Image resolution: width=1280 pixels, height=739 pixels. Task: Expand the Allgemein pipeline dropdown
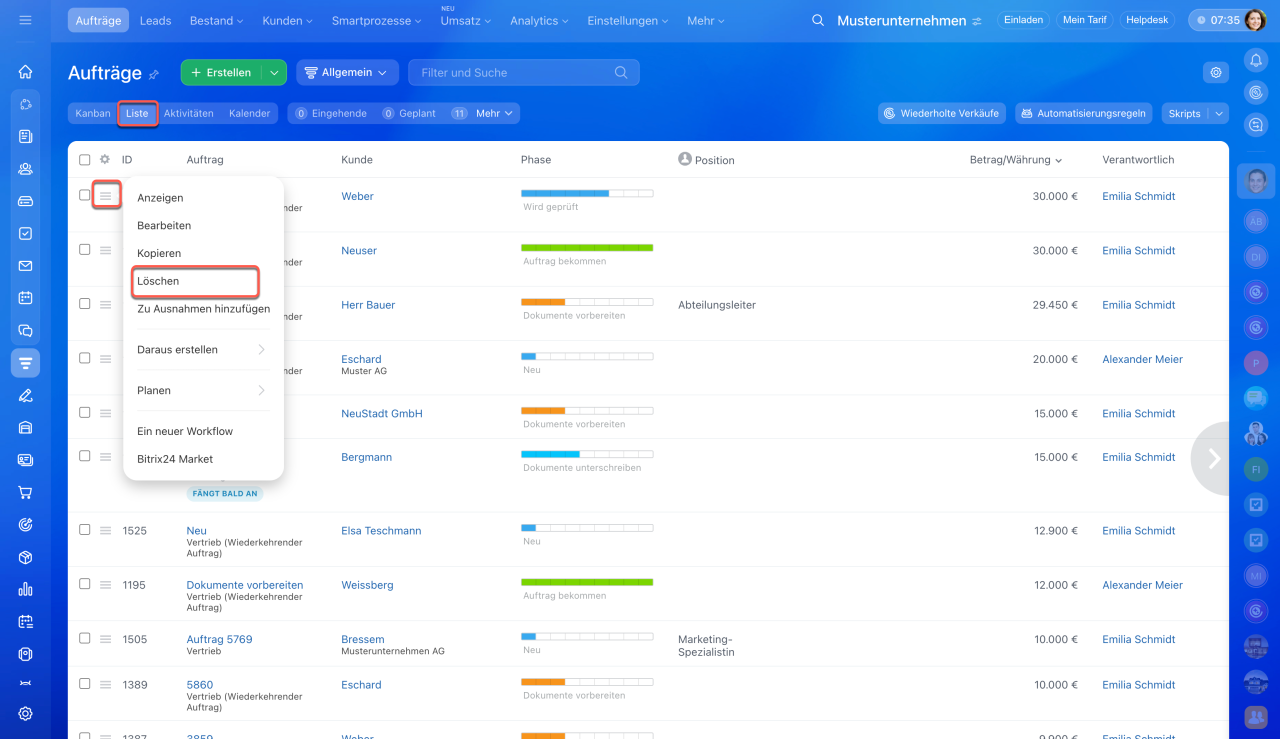[347, 72]
